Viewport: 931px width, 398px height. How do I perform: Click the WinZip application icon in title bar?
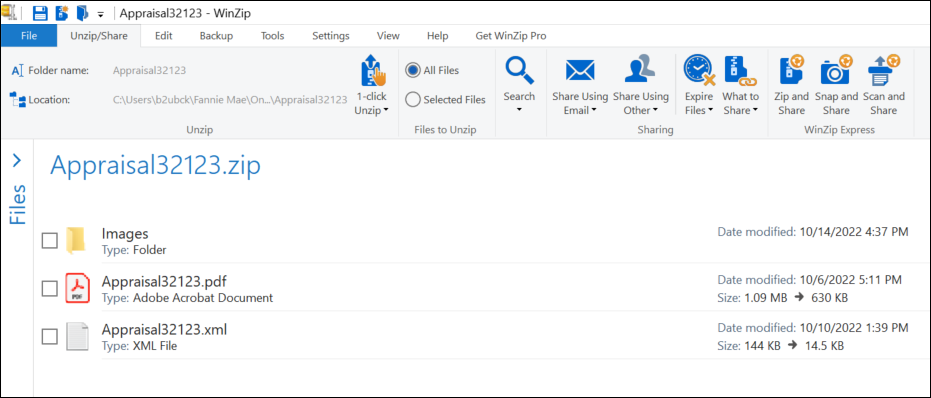click(x=9, y=12)
